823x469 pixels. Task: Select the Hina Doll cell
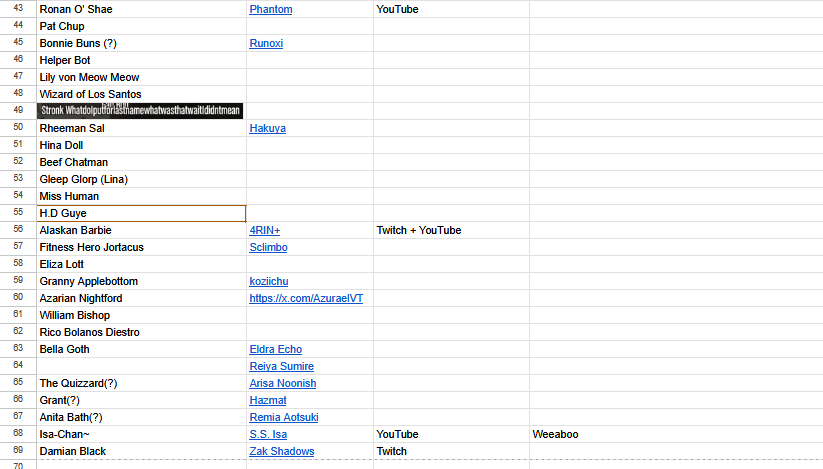click(141, 145)
